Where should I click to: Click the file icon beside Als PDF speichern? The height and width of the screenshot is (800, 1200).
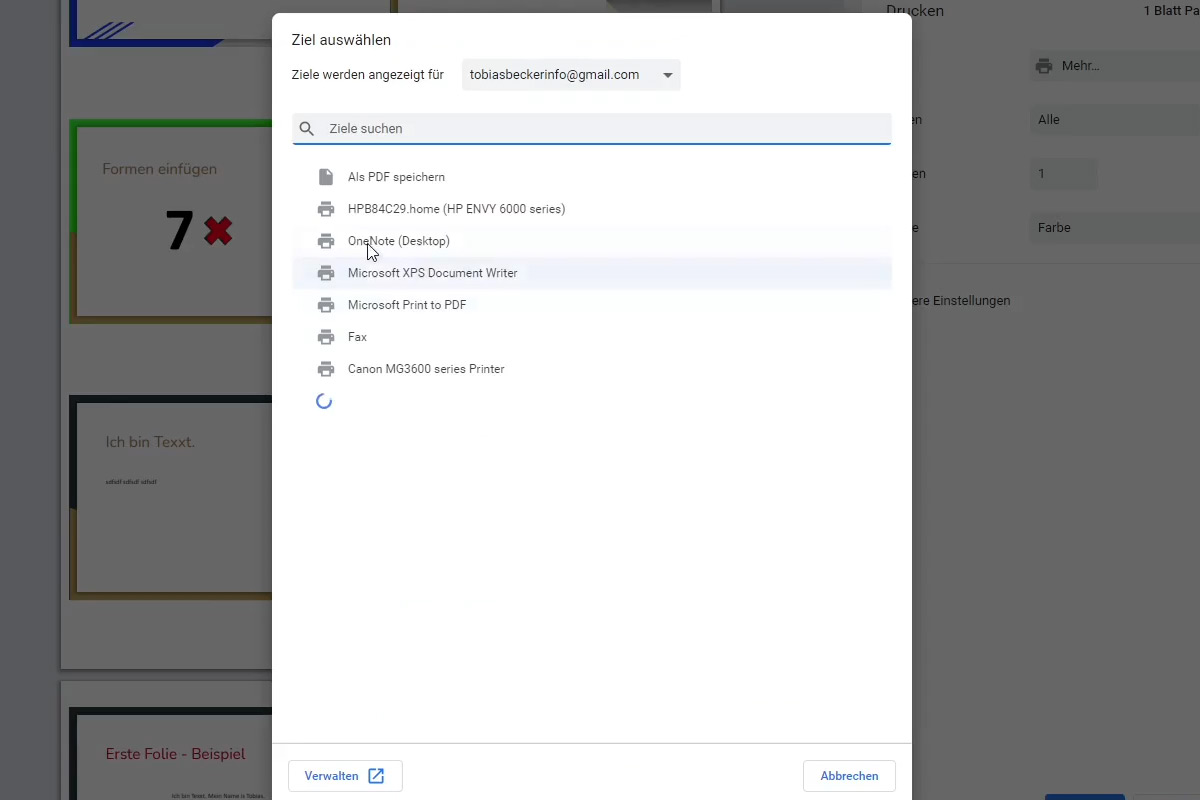325,177
